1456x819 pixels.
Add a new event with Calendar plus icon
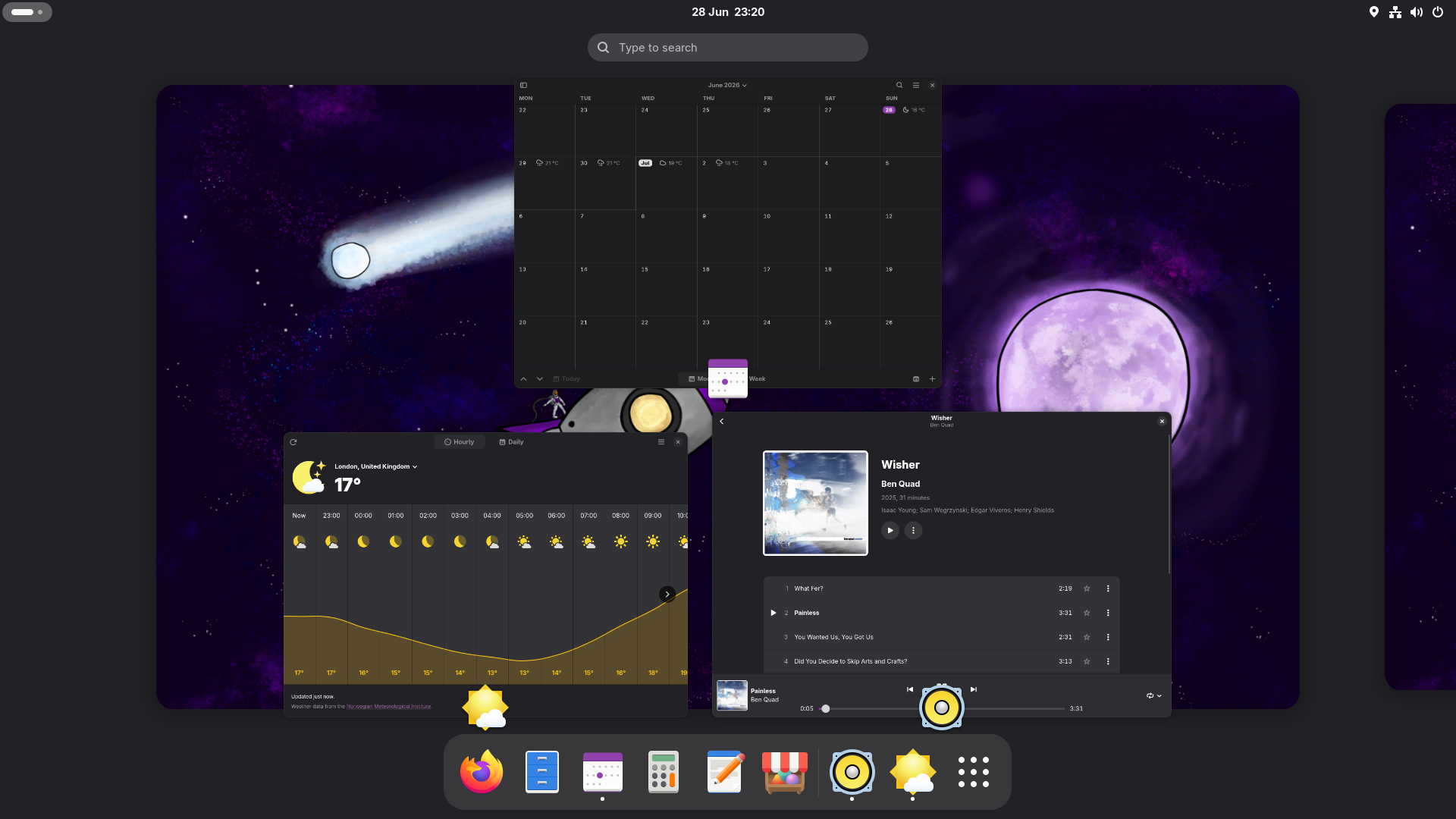coord(933,378)
